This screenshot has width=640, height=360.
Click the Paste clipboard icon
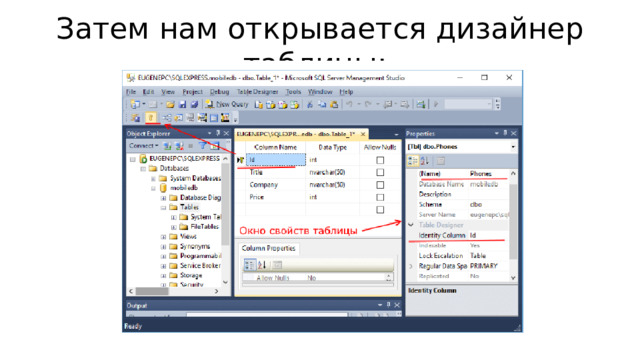point(334,104)
